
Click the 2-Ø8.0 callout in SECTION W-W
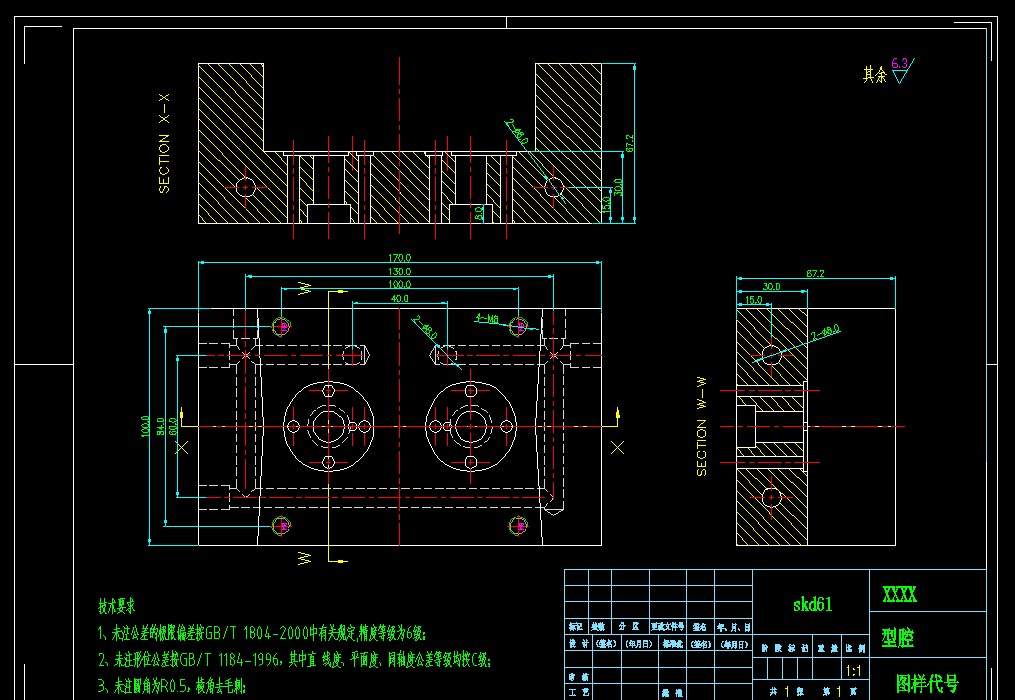coord(825,333)
